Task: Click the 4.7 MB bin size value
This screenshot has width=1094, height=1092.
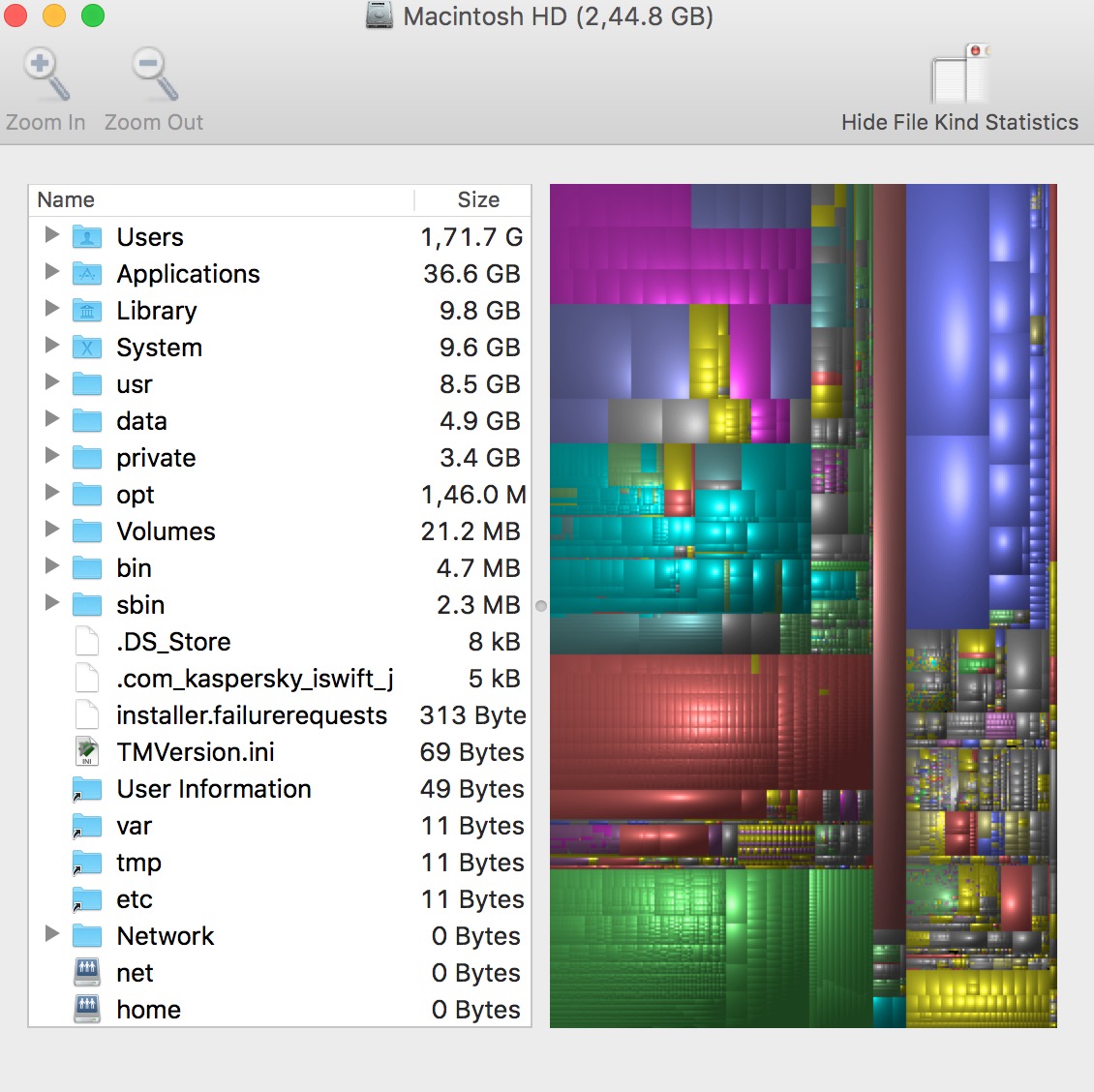Action: point(478,568)
